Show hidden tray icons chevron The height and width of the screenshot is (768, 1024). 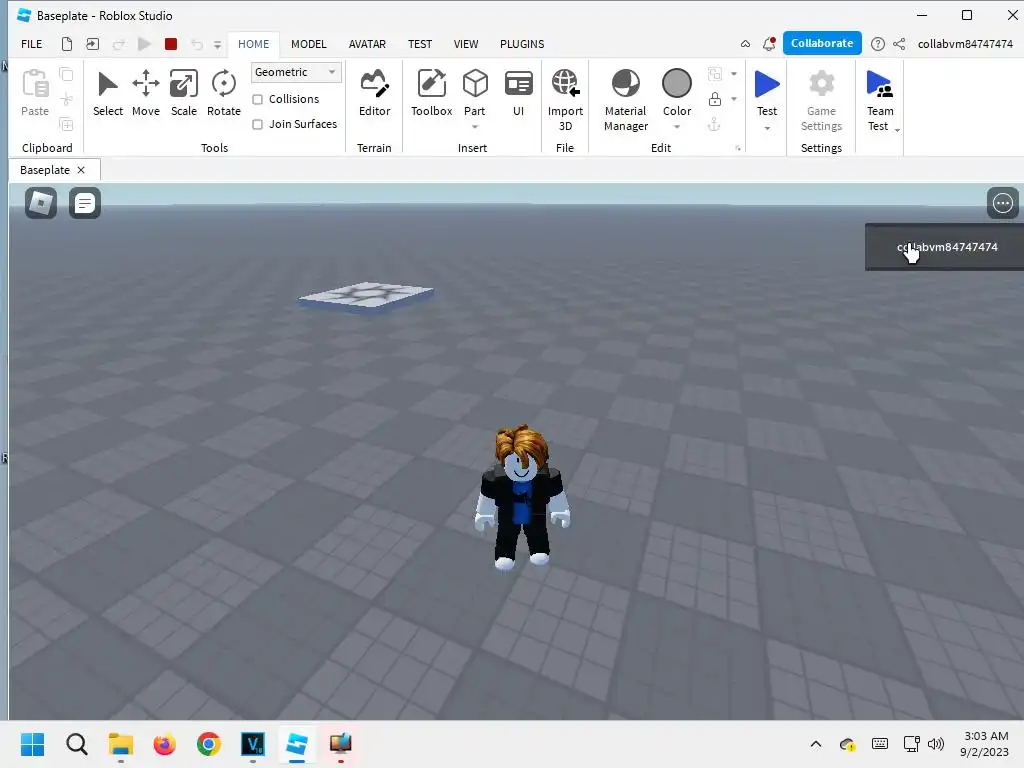(x=816, y=744)
